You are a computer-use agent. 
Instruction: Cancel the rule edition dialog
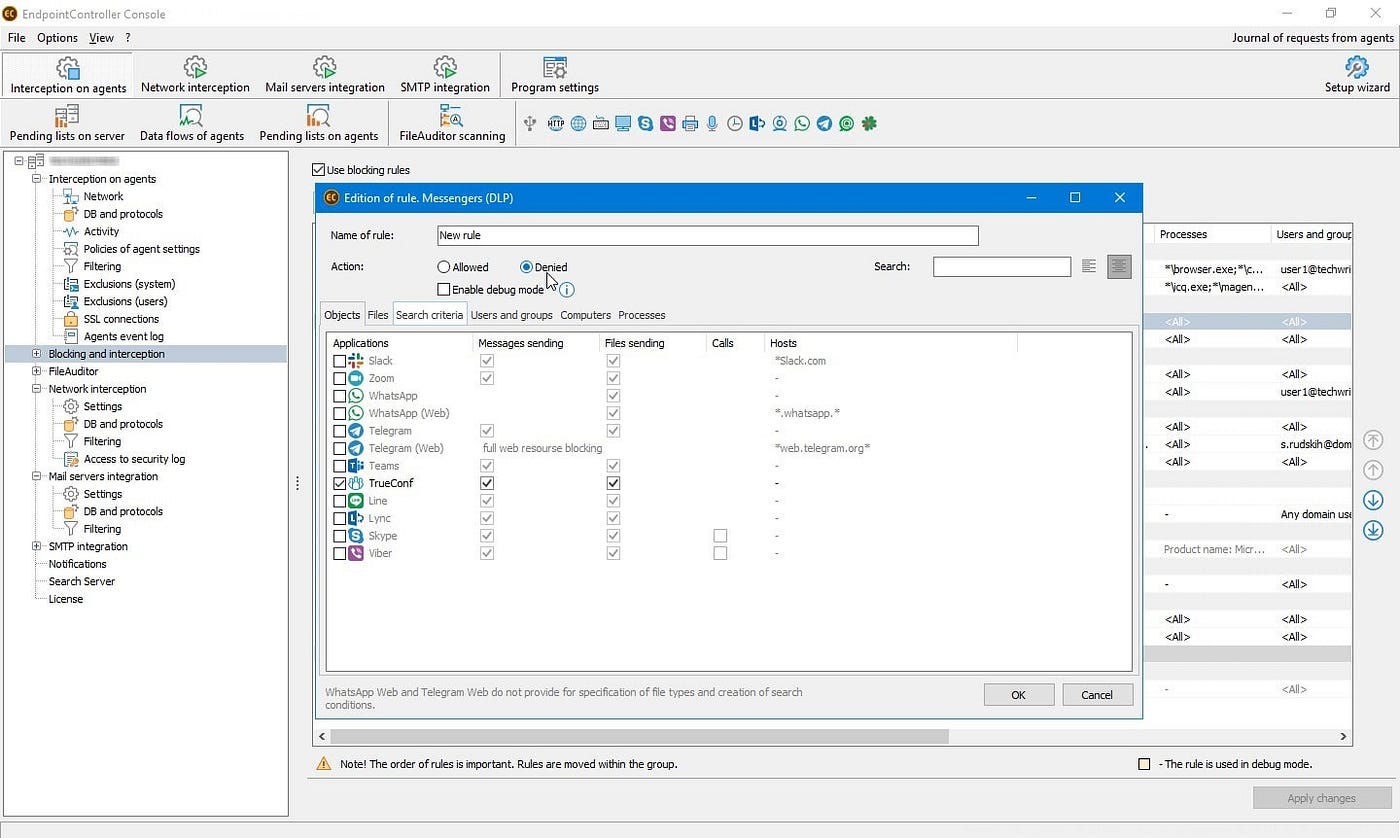coord(1097,695)
